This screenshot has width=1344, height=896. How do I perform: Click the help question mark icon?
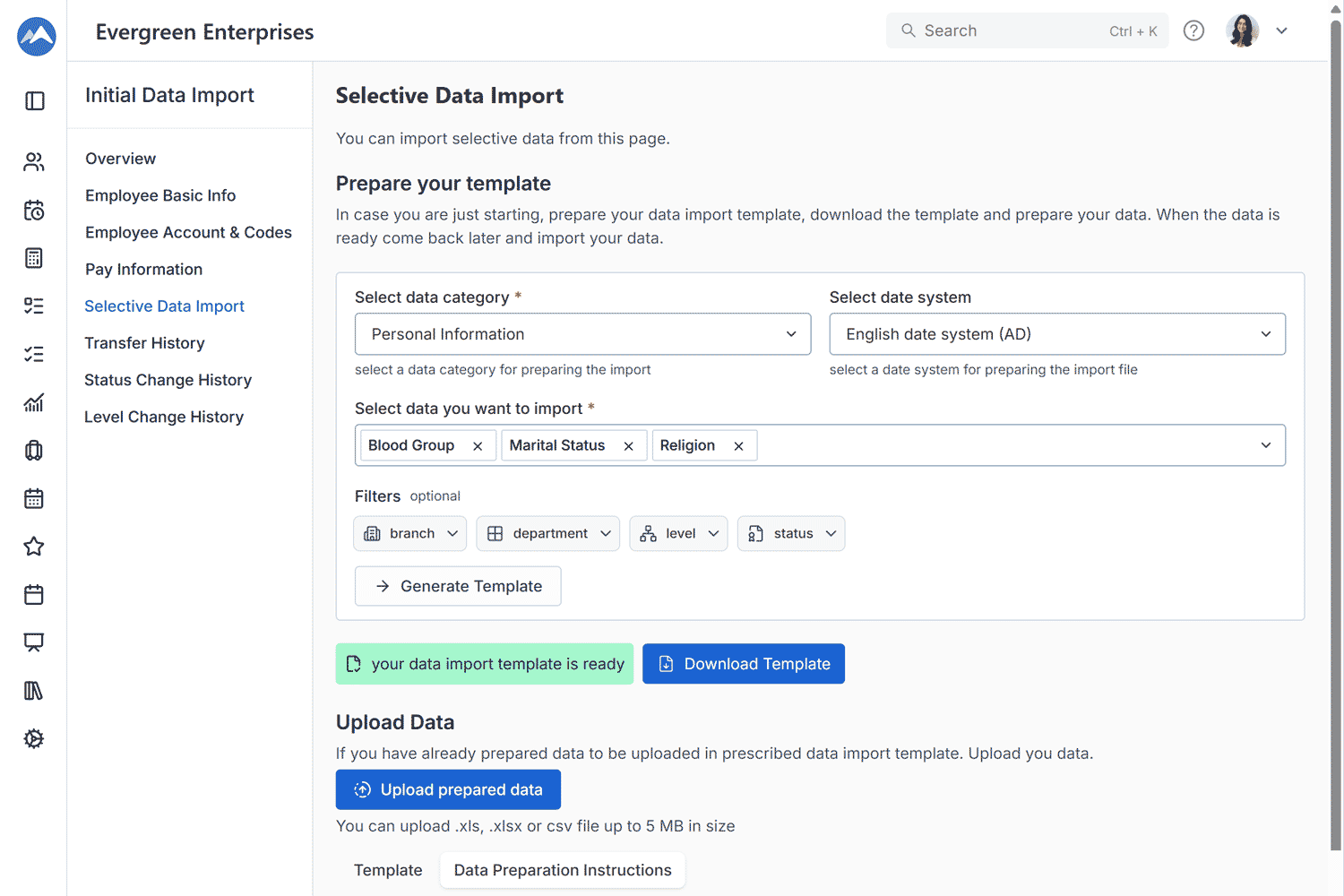click(x=1193, y=30)
